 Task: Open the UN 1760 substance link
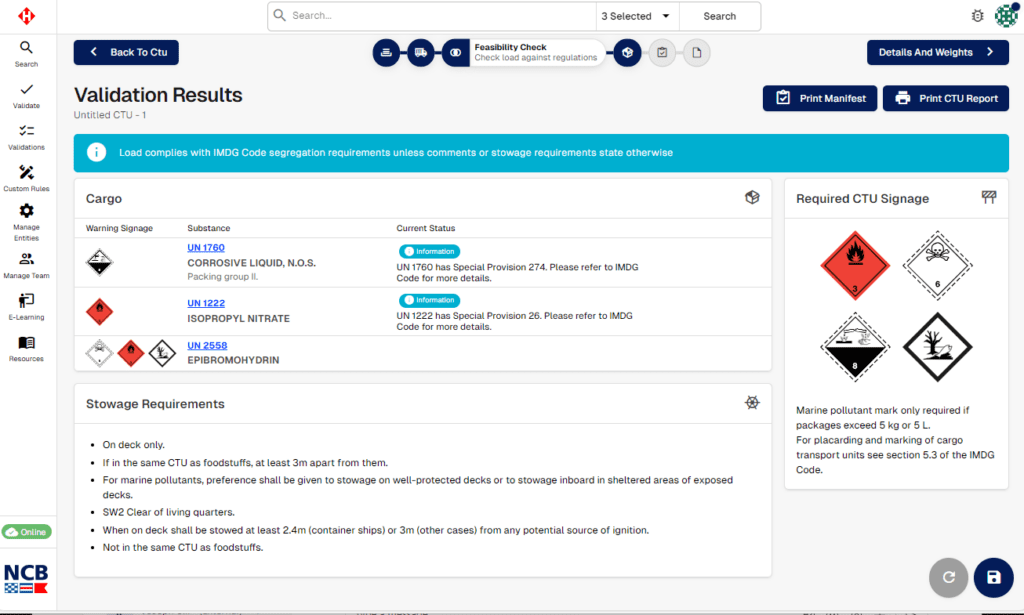(206, 248)
